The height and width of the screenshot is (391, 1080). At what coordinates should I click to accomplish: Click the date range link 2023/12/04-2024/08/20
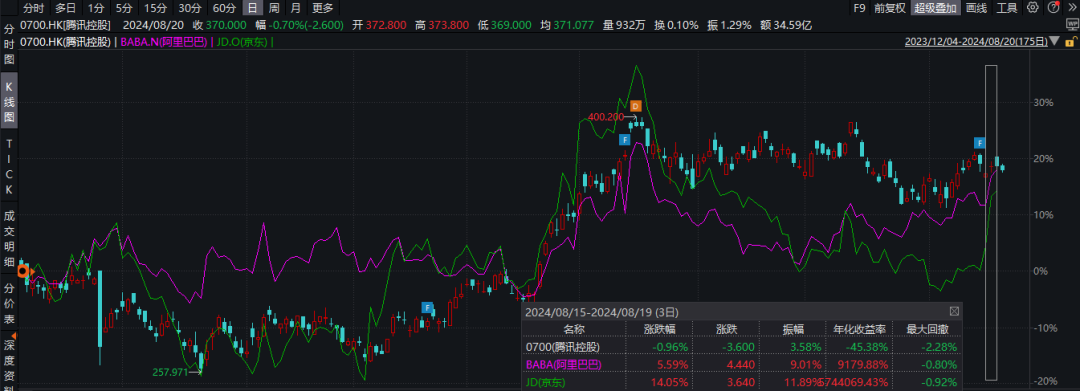tap(976, 42)
